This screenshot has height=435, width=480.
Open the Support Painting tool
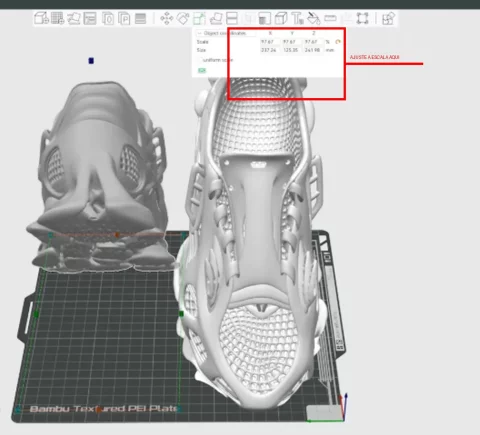tap(264, 18)
